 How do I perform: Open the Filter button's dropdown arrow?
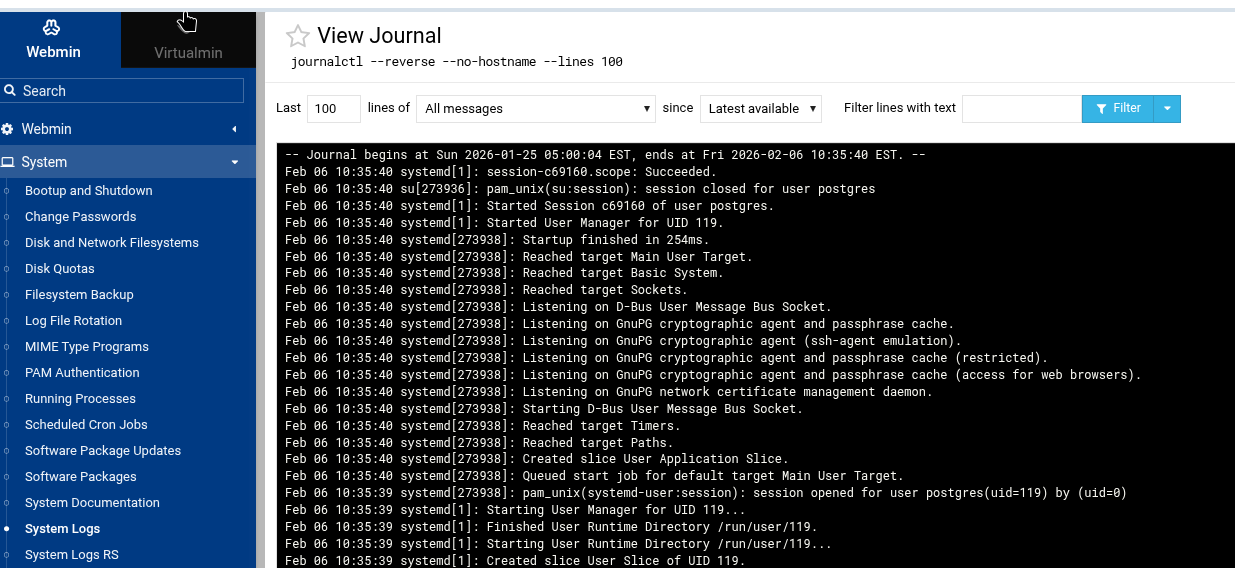(x=1167, y=108)
